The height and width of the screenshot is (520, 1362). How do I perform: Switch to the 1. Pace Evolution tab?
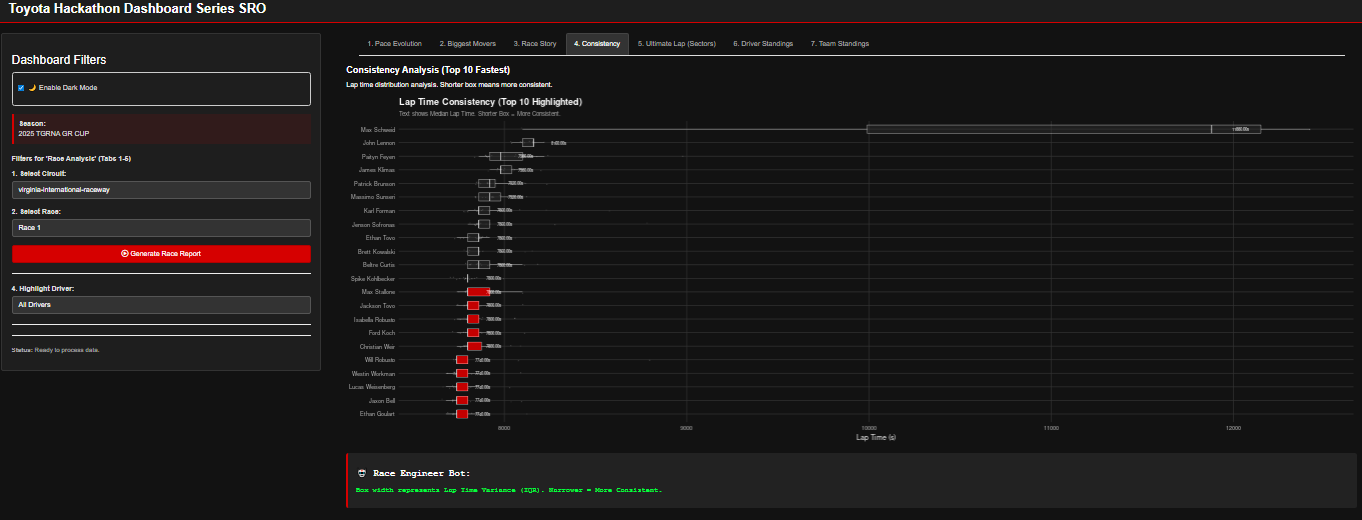[x=394, y=44]
